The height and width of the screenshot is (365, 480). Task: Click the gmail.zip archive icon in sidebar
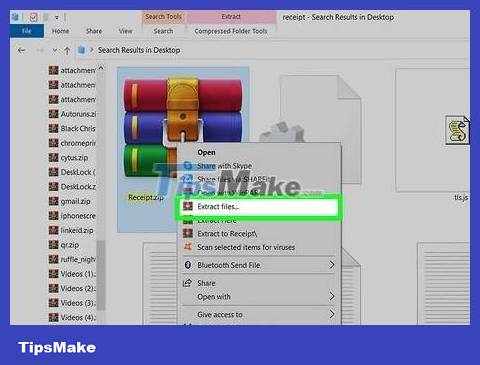[x=53, y=201]
